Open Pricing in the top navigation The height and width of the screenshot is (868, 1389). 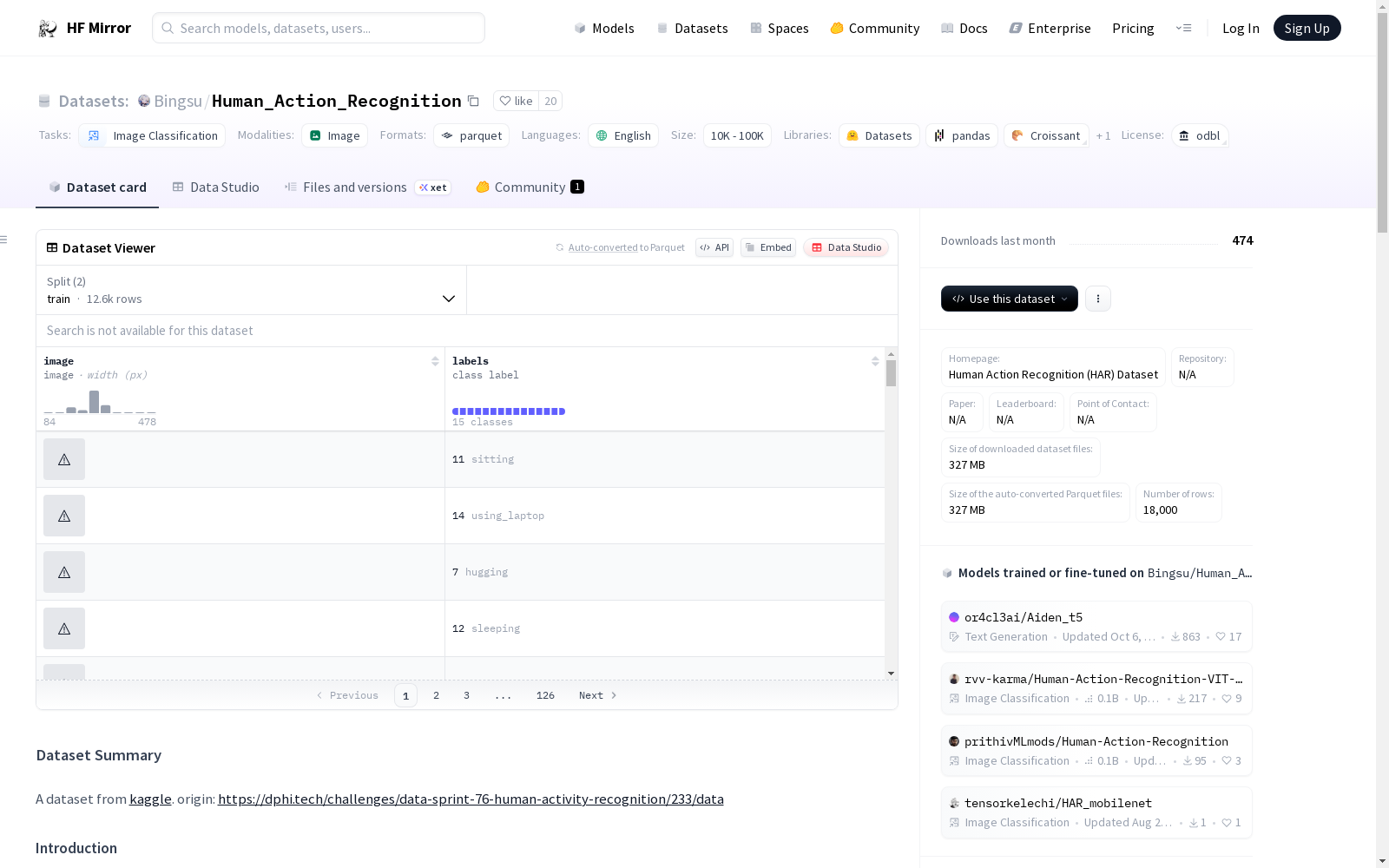[1133, 29]
